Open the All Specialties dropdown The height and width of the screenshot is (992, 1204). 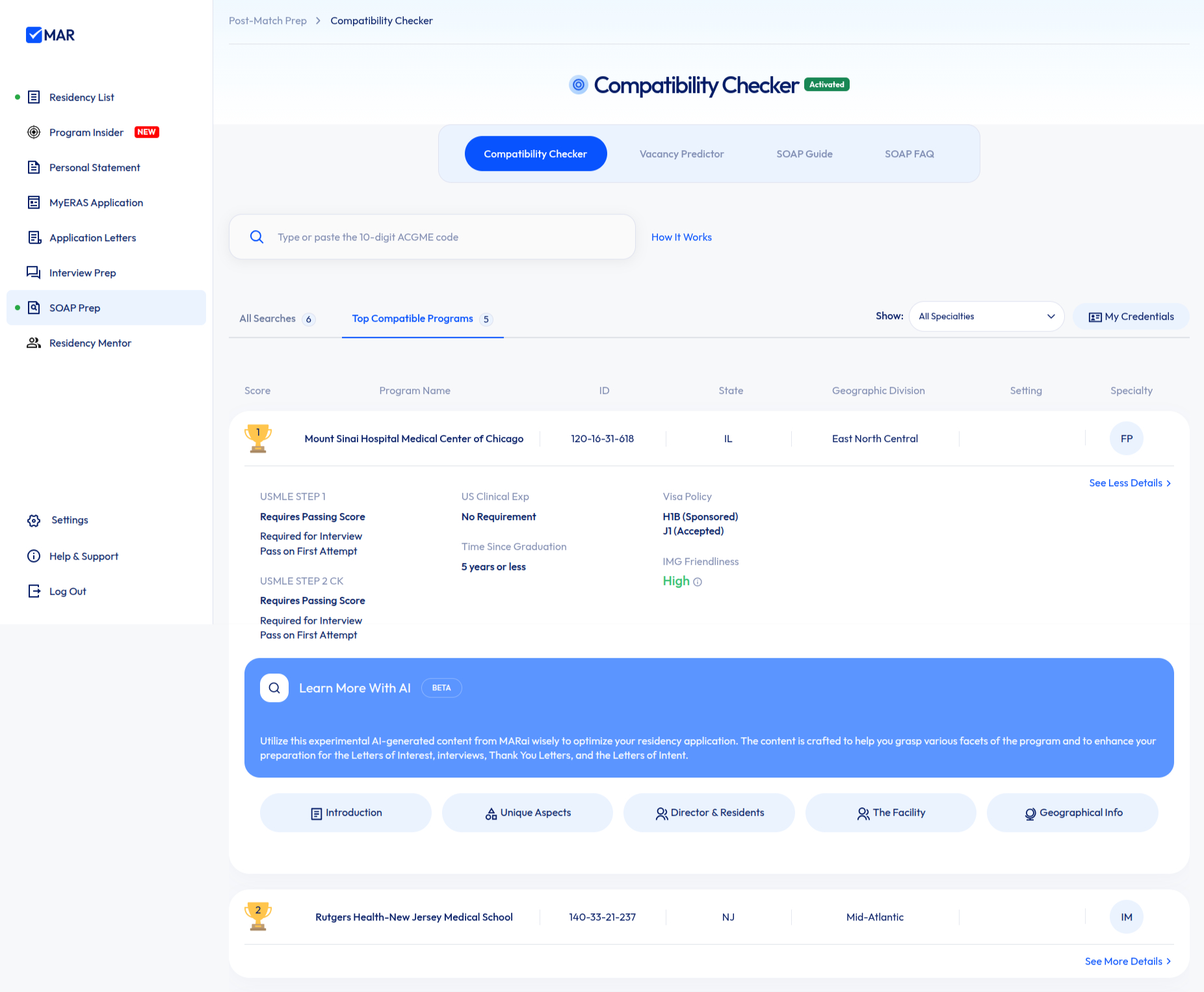(986, 316)
